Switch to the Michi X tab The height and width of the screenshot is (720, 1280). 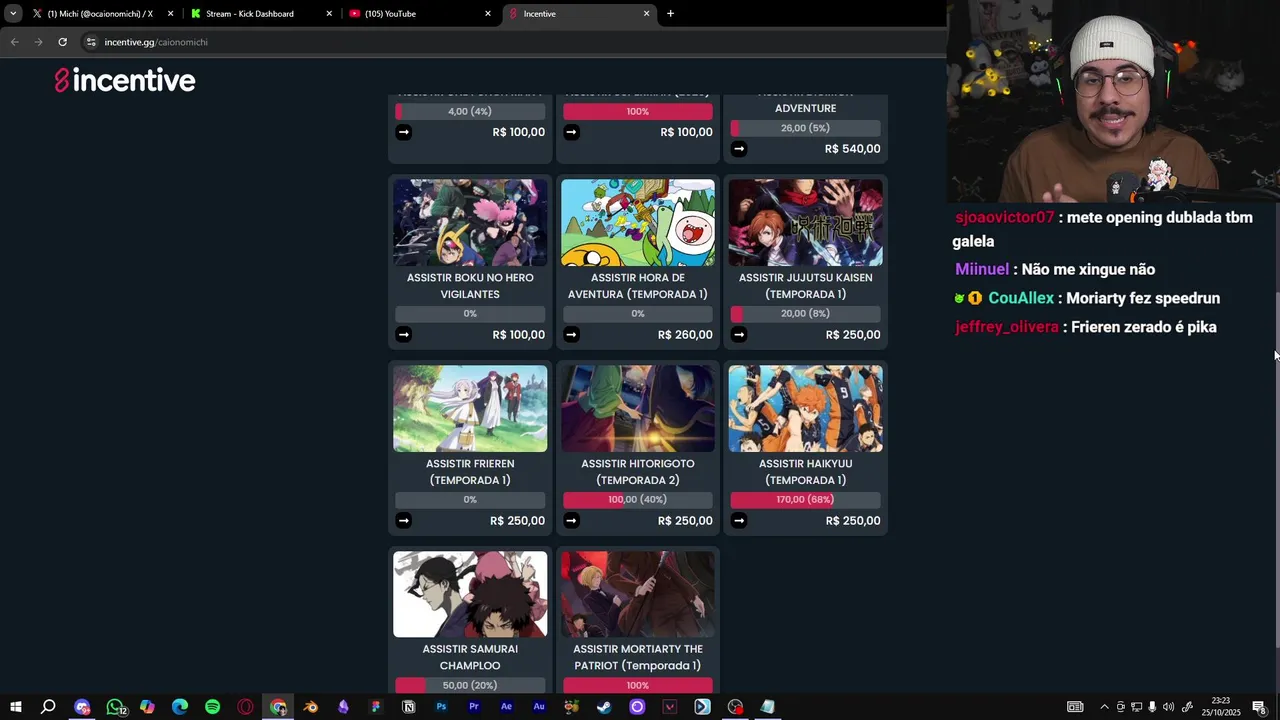pyautogui.click(x=103, y=14)
